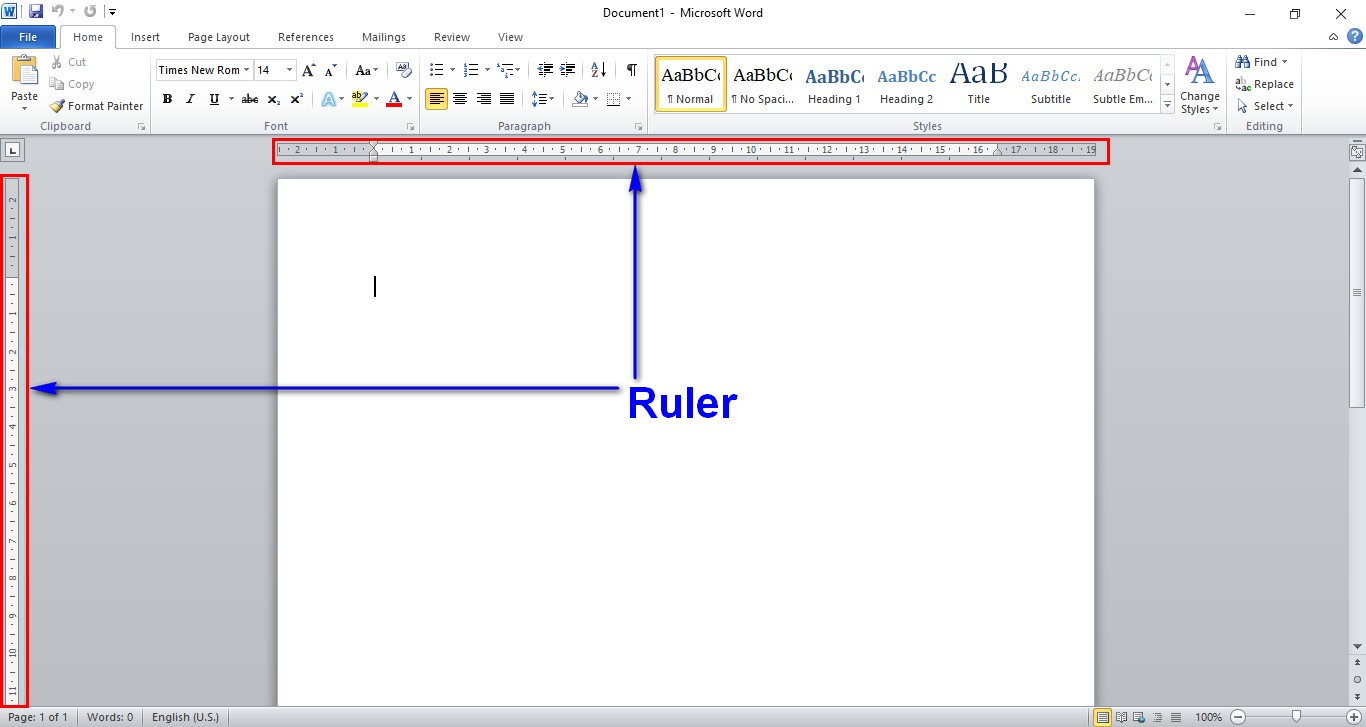Screen dimensions: 1366x727
Task: Apply the Title style
Action: [x=979, y=84]
